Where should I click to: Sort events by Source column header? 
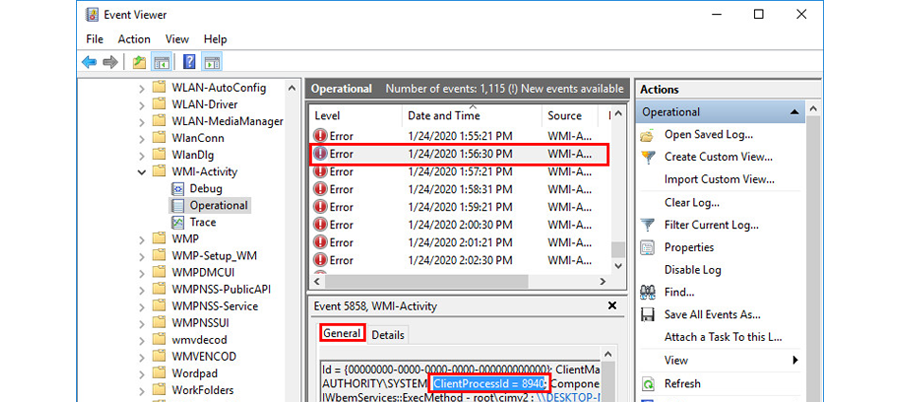[569, 115]
